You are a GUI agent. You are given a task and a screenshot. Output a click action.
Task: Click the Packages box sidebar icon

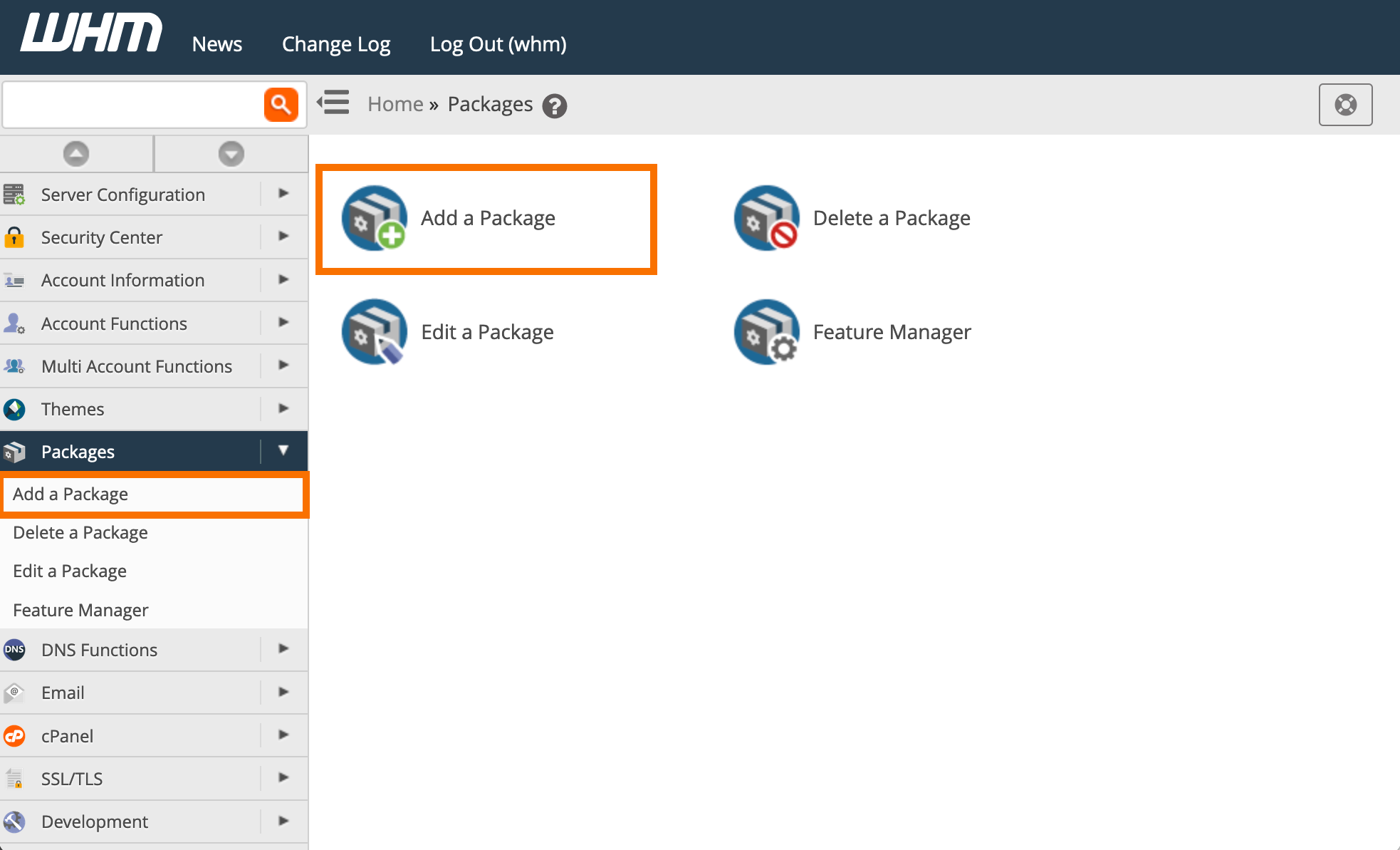pos(14,452)
